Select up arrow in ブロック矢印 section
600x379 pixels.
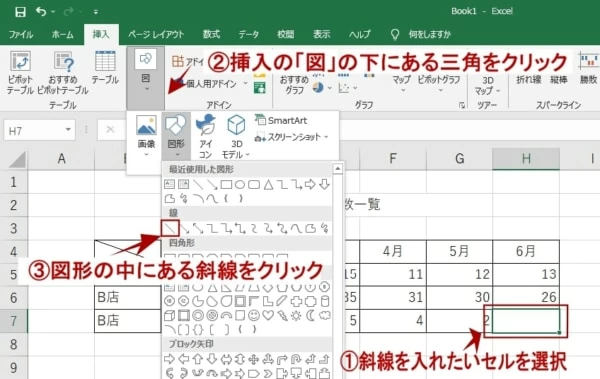[198, 359]
